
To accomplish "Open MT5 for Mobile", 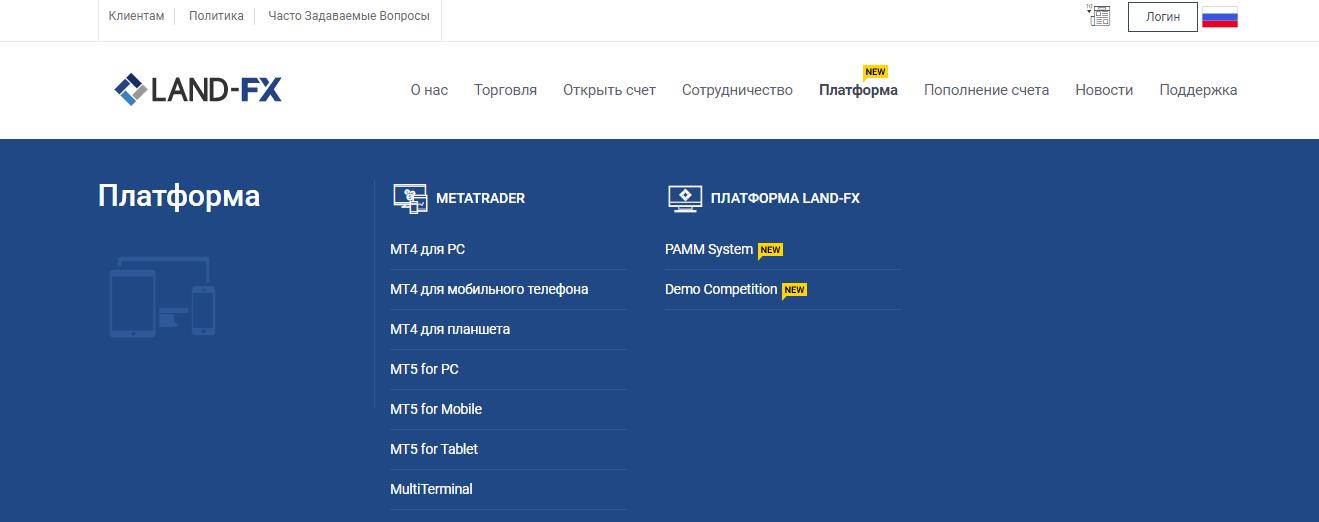I will click(x=436, y=409).
